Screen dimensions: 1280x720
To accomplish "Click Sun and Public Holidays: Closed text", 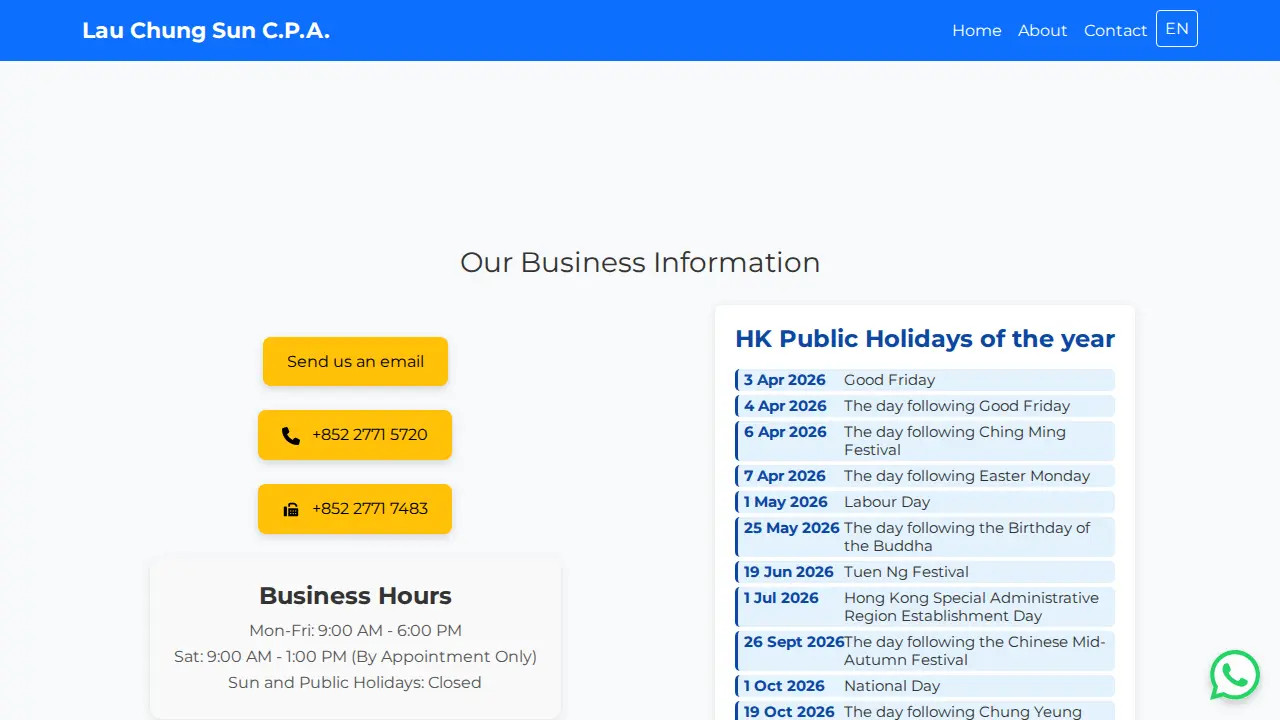I will [355, 683].
